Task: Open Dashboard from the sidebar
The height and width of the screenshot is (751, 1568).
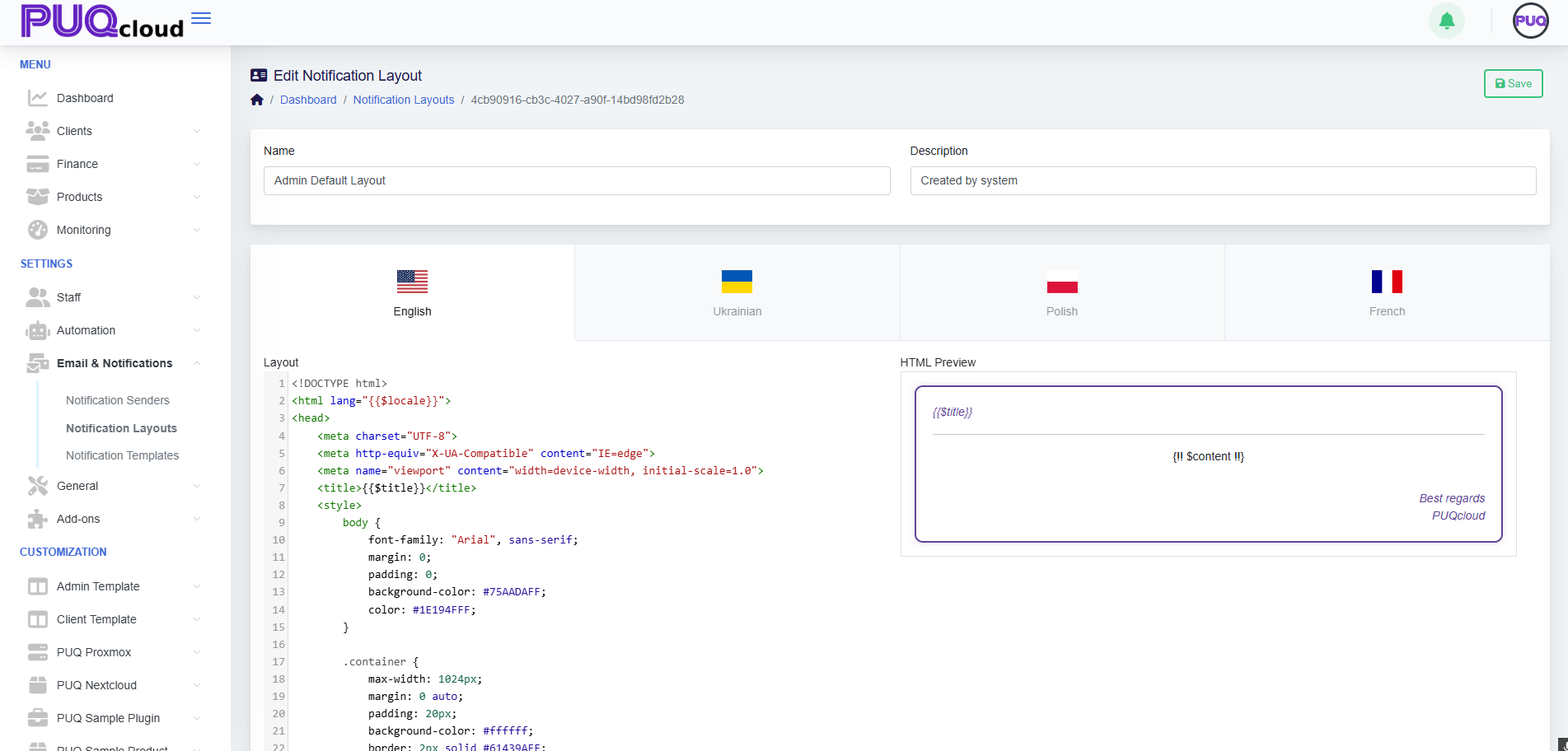Action: coord(85,98)
